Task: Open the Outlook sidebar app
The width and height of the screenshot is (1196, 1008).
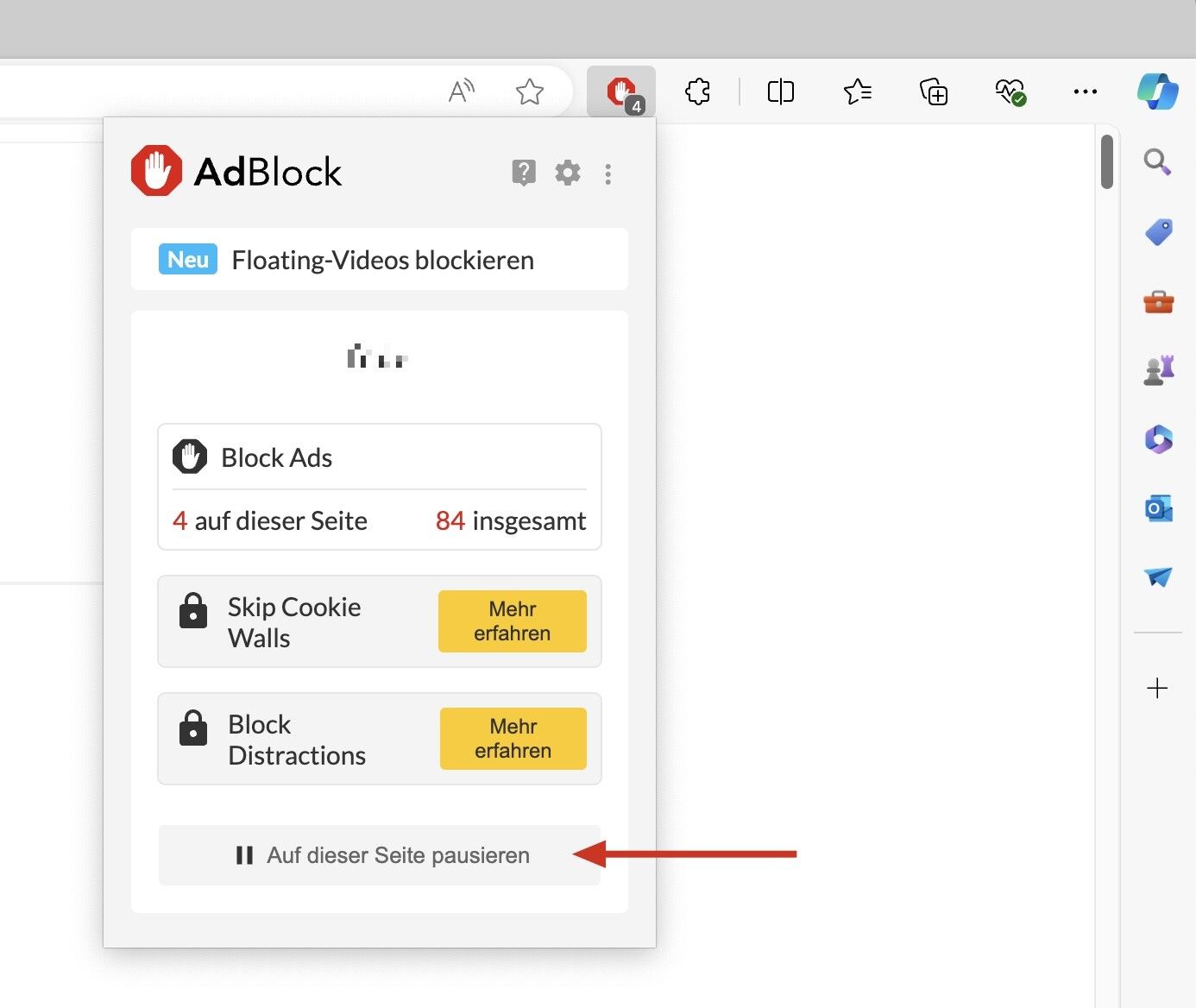Action: (1158, 508)
